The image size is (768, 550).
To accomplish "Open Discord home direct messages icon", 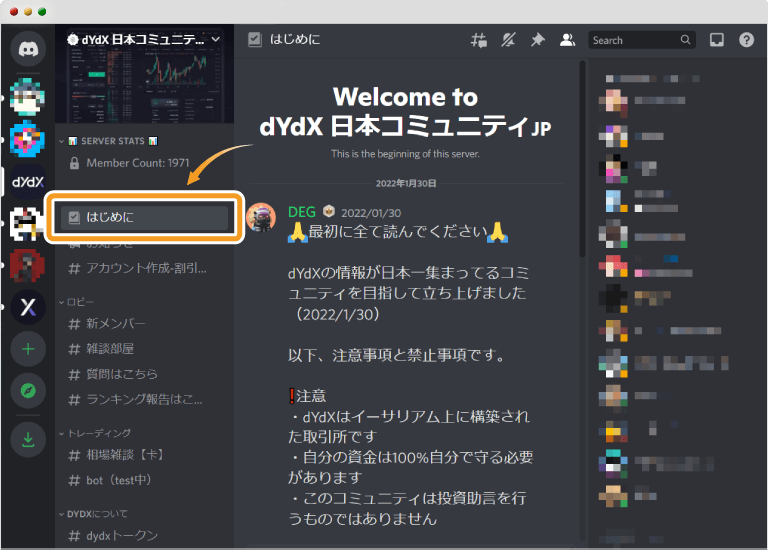I will (28, 48).
